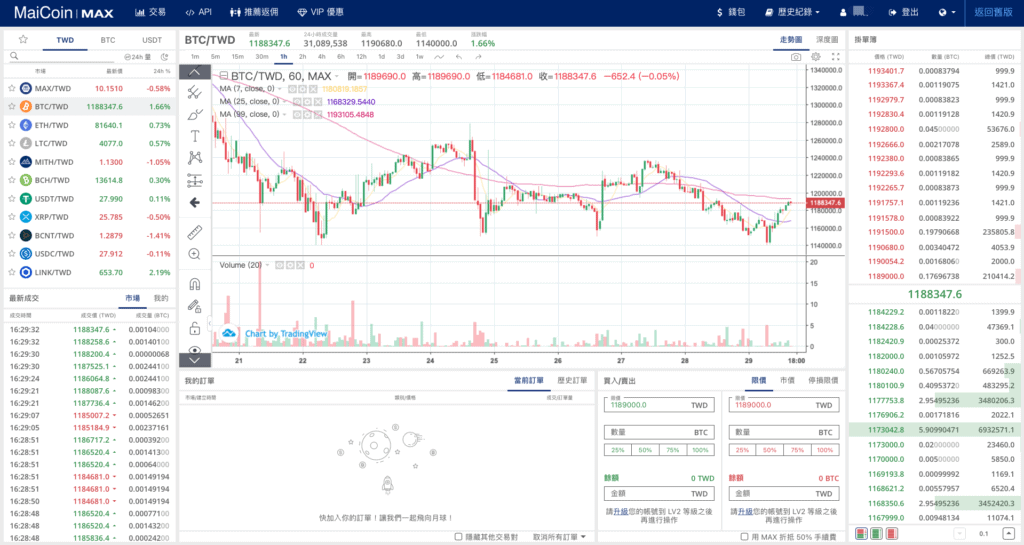This screenshot has width=1024, height=545.
Task: Take chart snapshot with camera icon
Action: 795,57
